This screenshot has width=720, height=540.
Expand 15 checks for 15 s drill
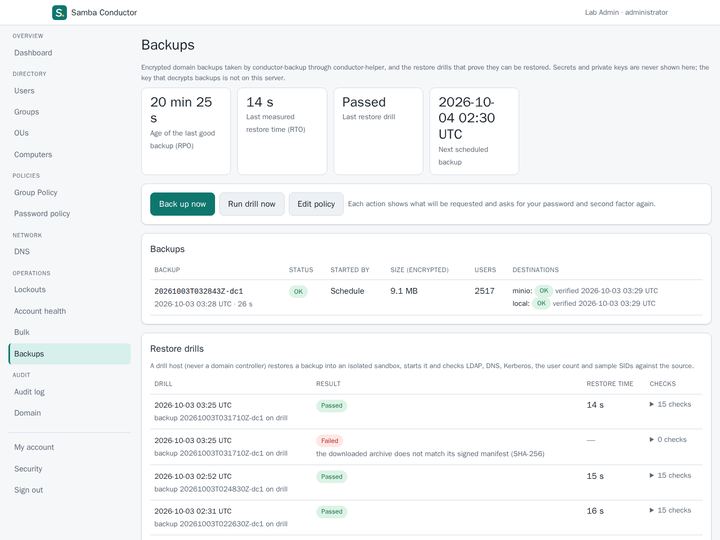[x=670, y=475]
